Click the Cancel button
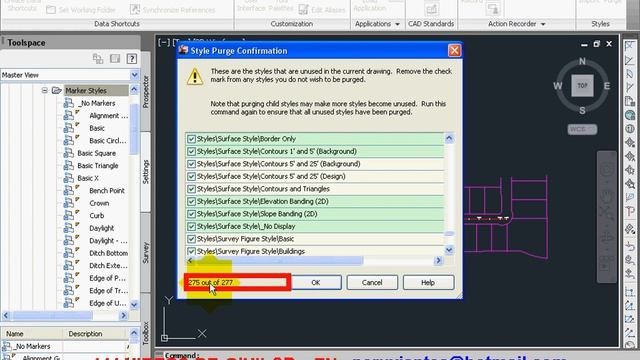640x360 pixels. tap(372, 282)
